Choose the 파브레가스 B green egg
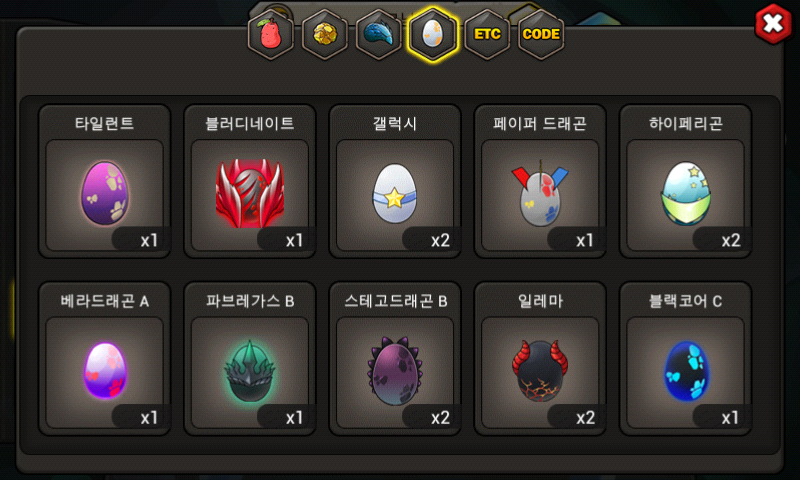Screen dimensions: 800x480 pos(250,370)
